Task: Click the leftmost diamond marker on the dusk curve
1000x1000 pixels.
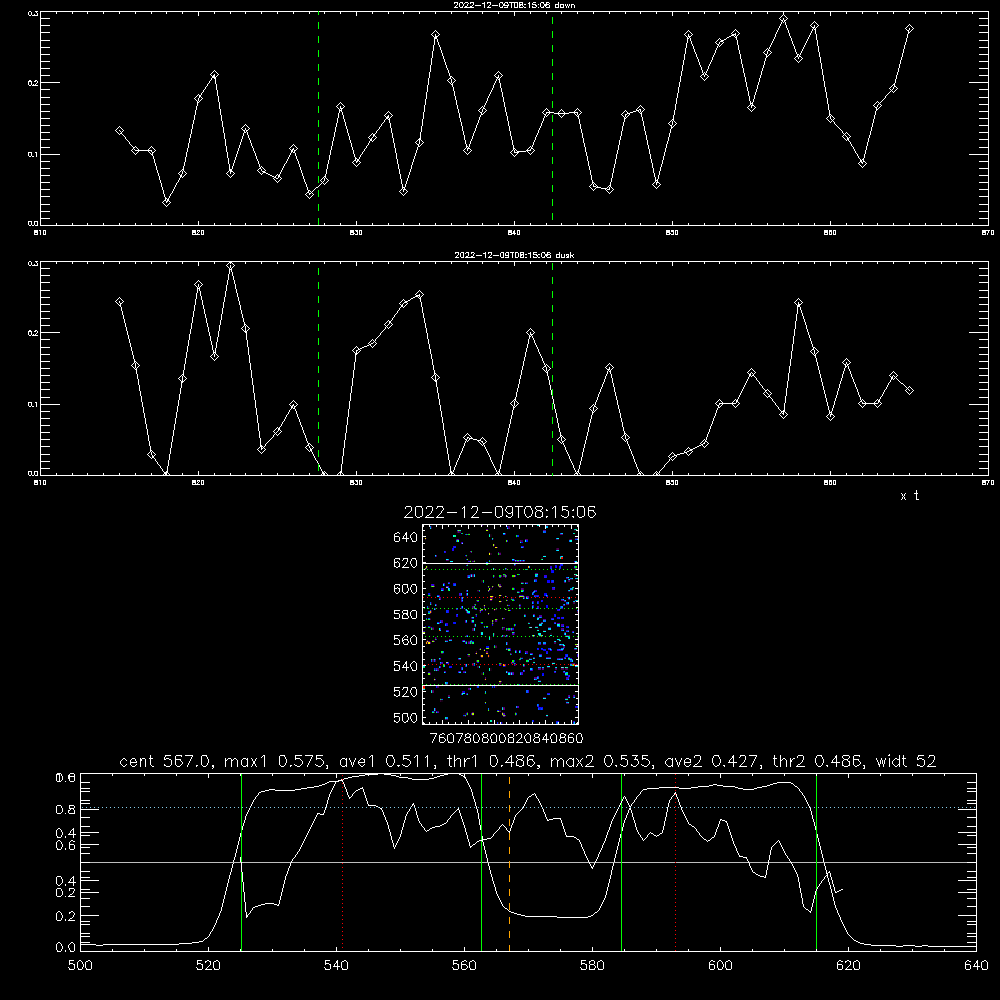Action: tap(119, 302)
